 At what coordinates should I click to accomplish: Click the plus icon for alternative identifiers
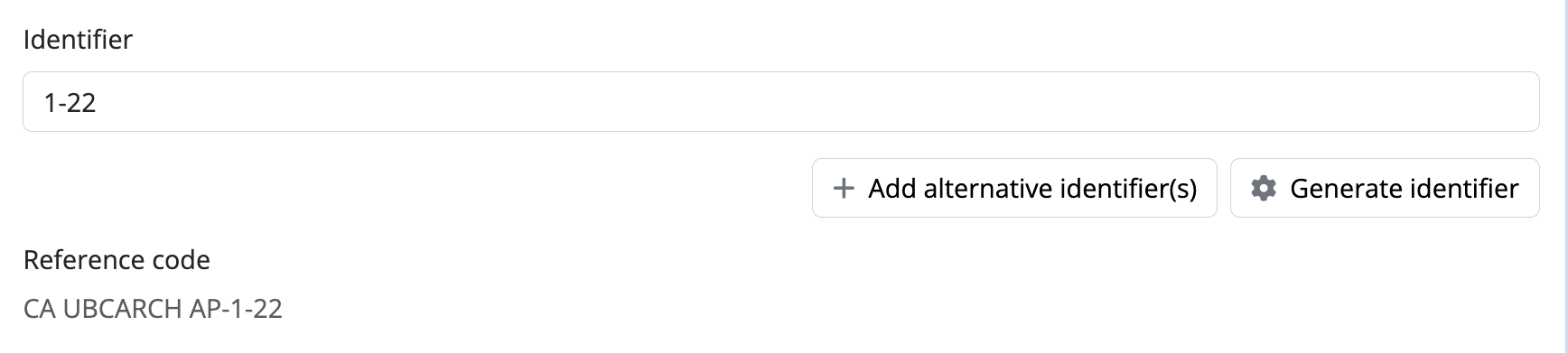[843, 188]
